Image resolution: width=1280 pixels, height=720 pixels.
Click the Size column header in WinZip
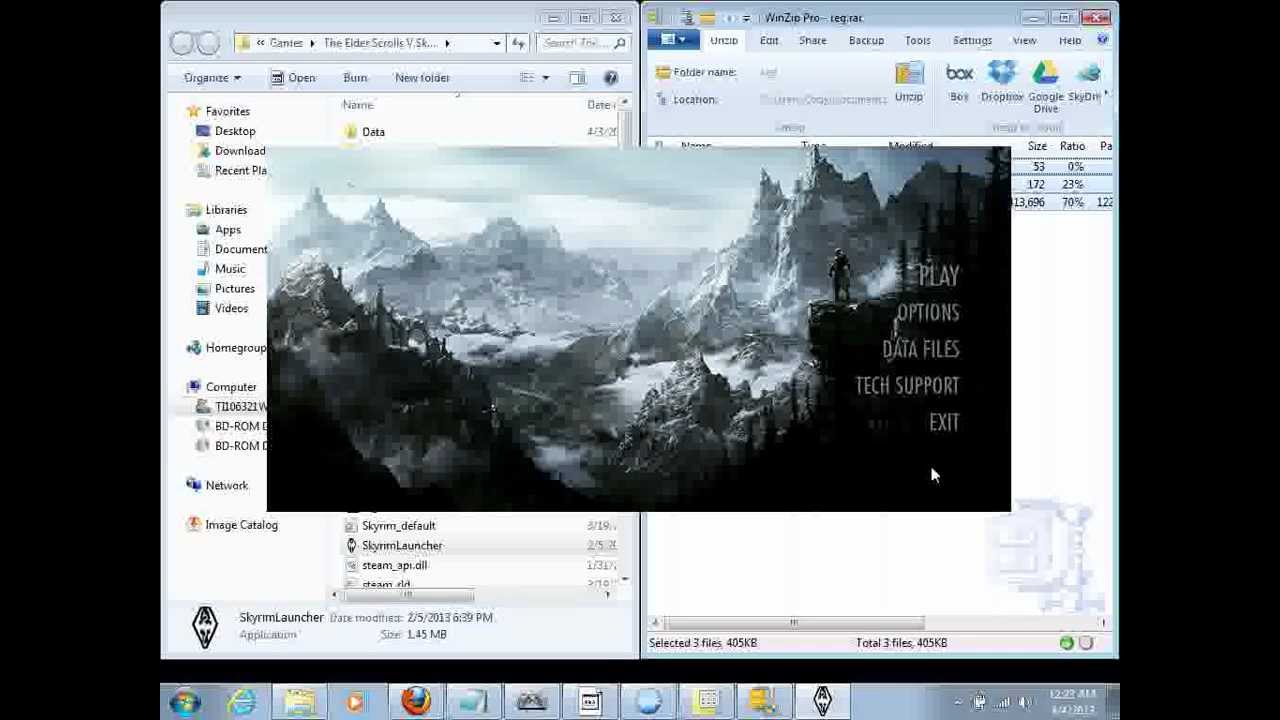pyautogui.click(x=1037, y=146)
